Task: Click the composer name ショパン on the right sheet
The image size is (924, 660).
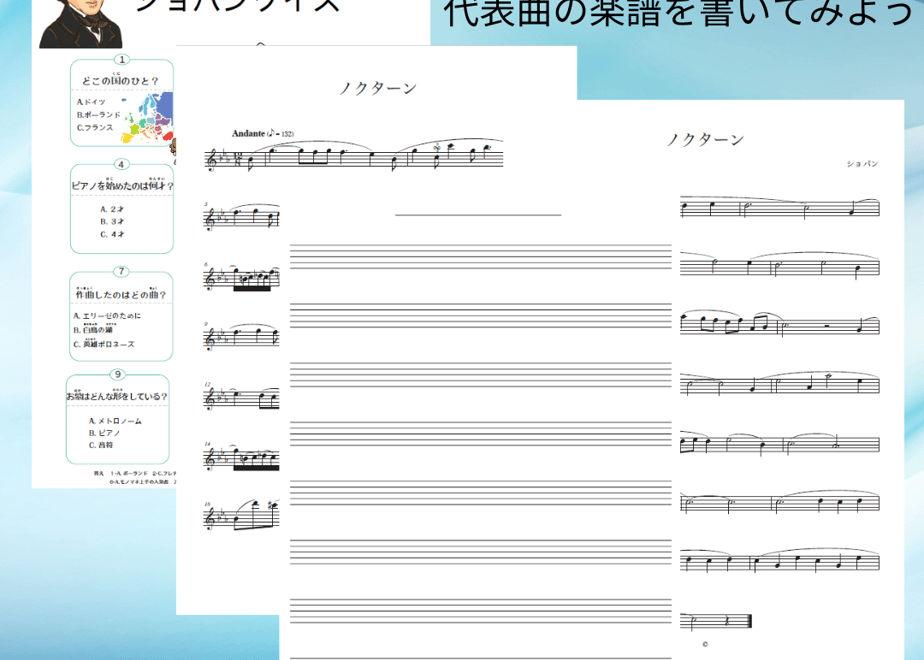Action: coord(863,164)
